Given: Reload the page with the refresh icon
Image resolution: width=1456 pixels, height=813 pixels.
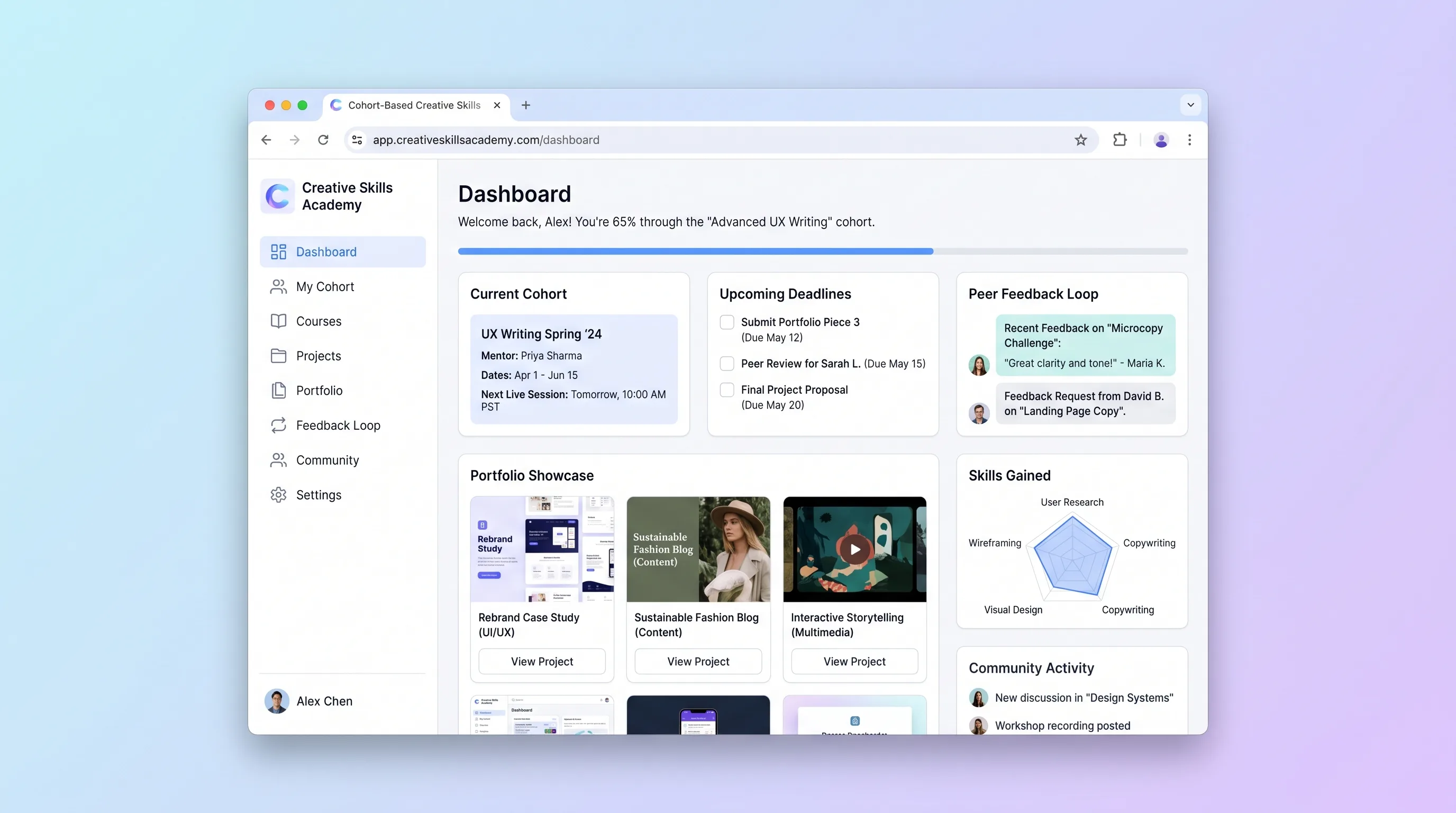Looking at the screenshot, I should (x=323, y=140).
